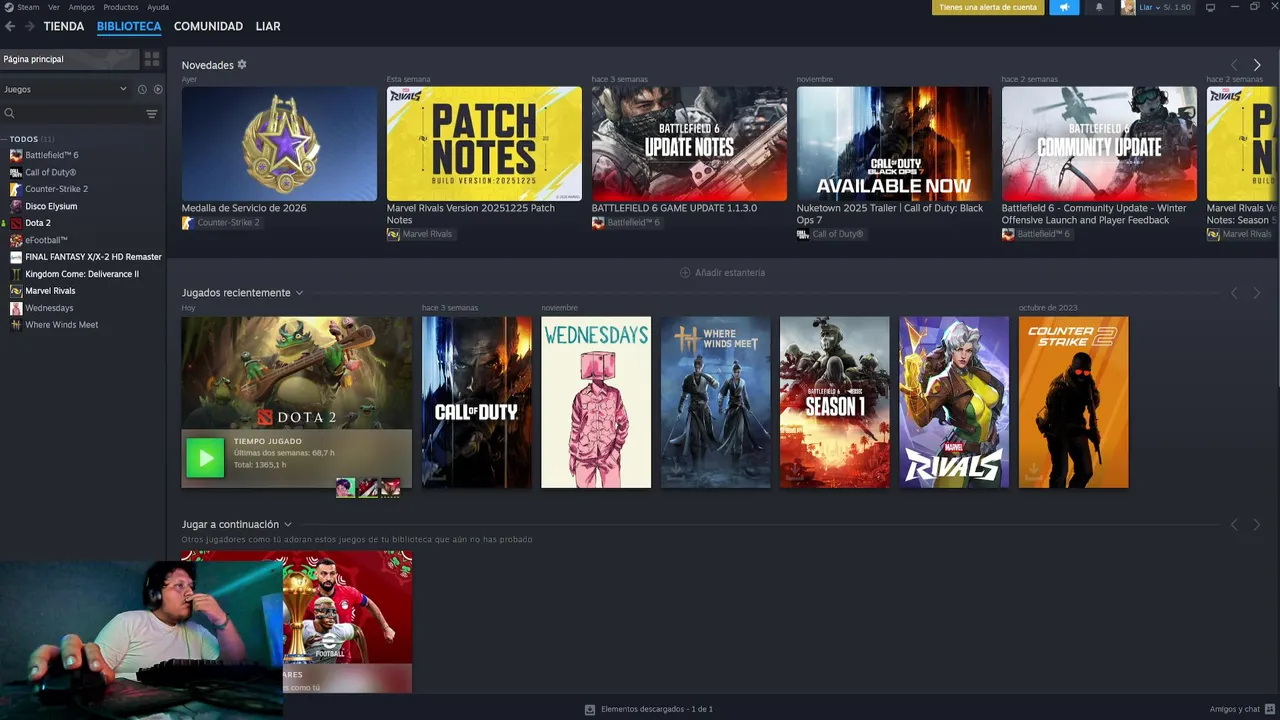Click the Battlefield 6 icon in game list

click(x=16, y=155)
